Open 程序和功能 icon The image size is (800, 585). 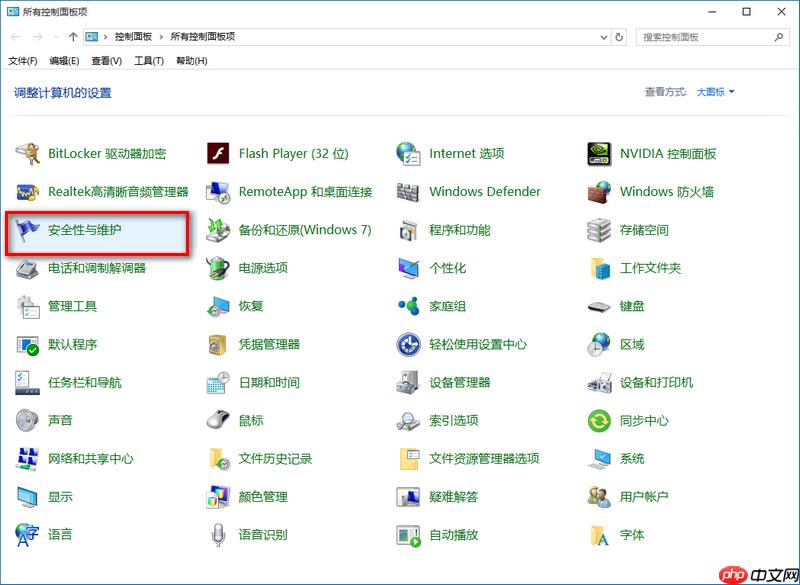click(x=408, y=230)
